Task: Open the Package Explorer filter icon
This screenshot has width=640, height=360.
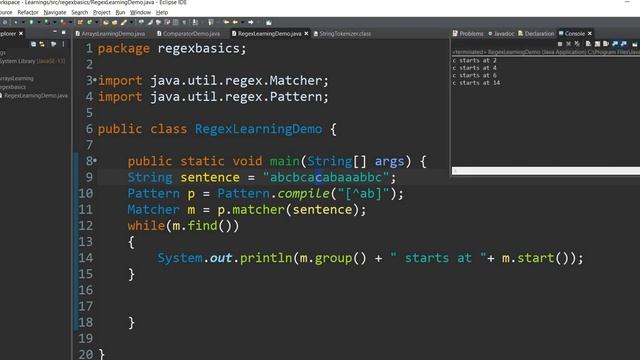Action: pos(53,44)
